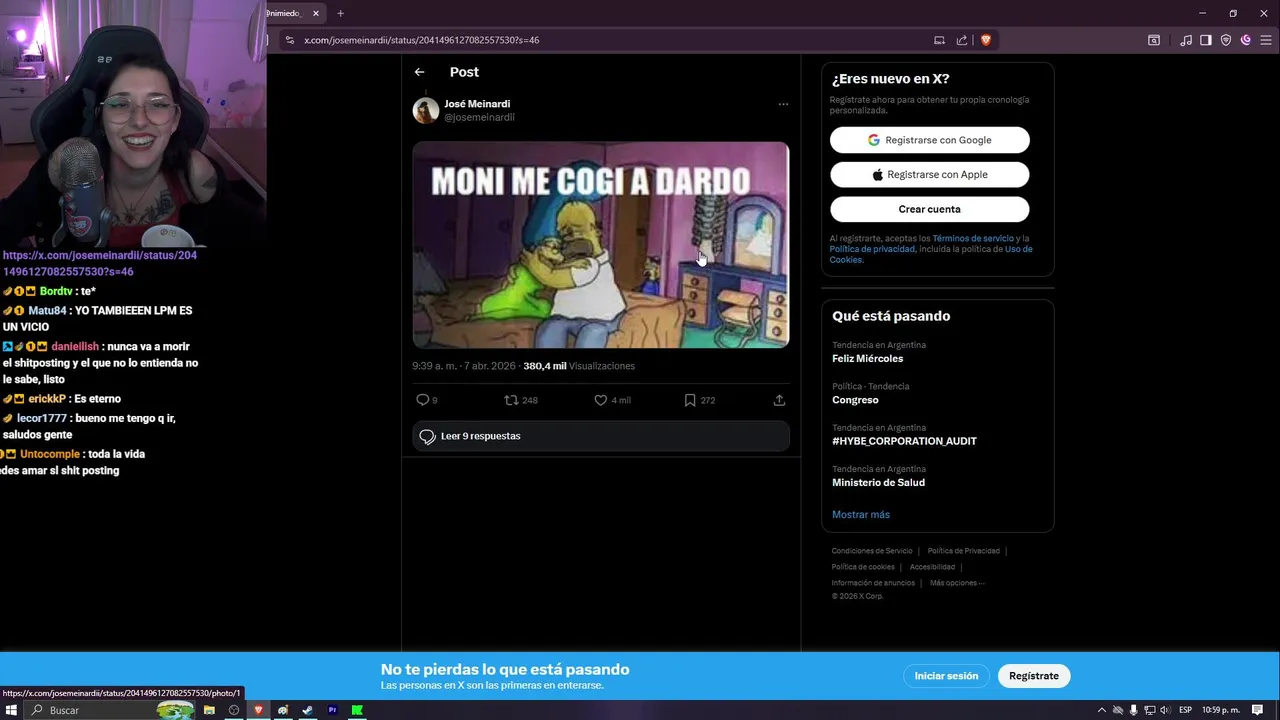Open the Windows Start menu
Viewport: 1280px width, 720px height.
12,710
